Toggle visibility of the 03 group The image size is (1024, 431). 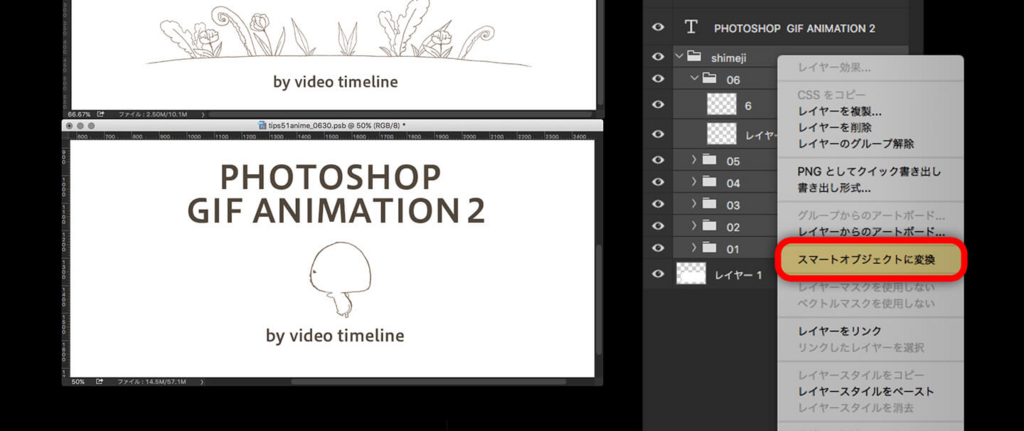658,204
